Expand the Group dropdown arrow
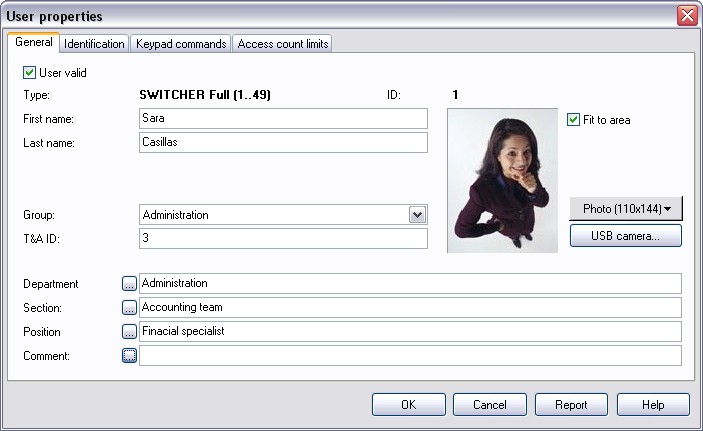 (418, 215)
